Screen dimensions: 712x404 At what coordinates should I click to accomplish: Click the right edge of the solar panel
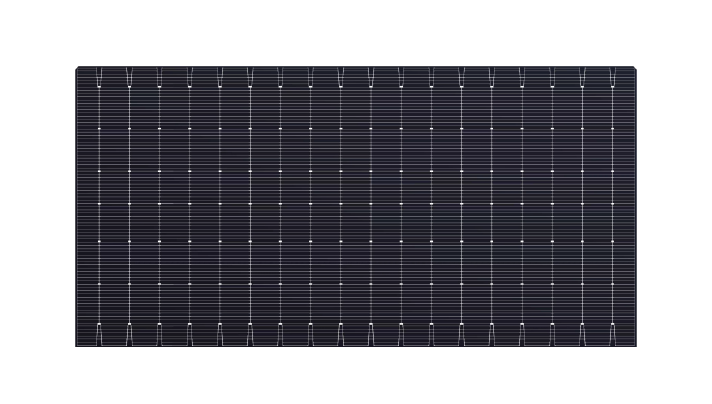[634, 207]
